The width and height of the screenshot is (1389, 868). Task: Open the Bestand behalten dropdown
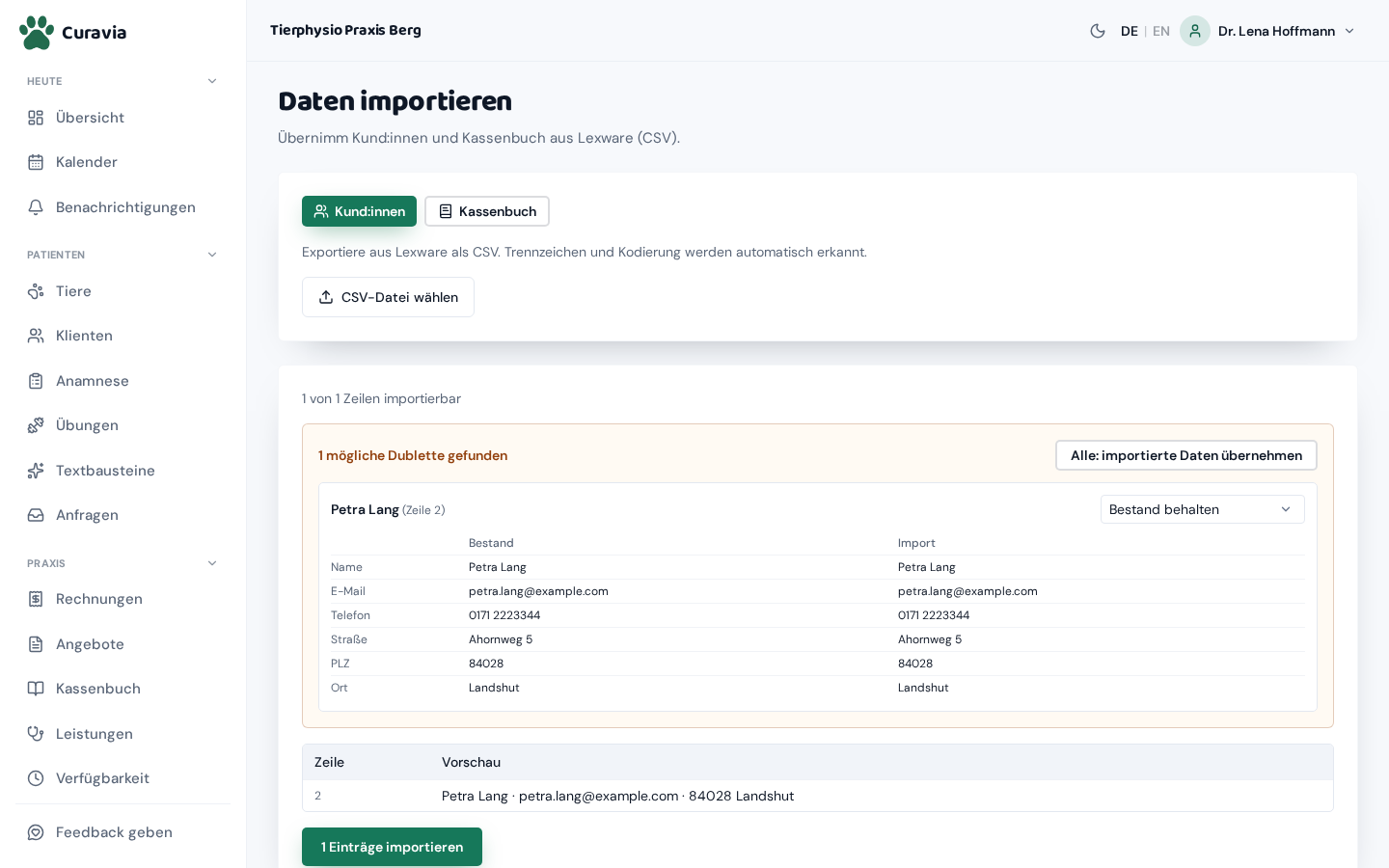(1202, 509)
